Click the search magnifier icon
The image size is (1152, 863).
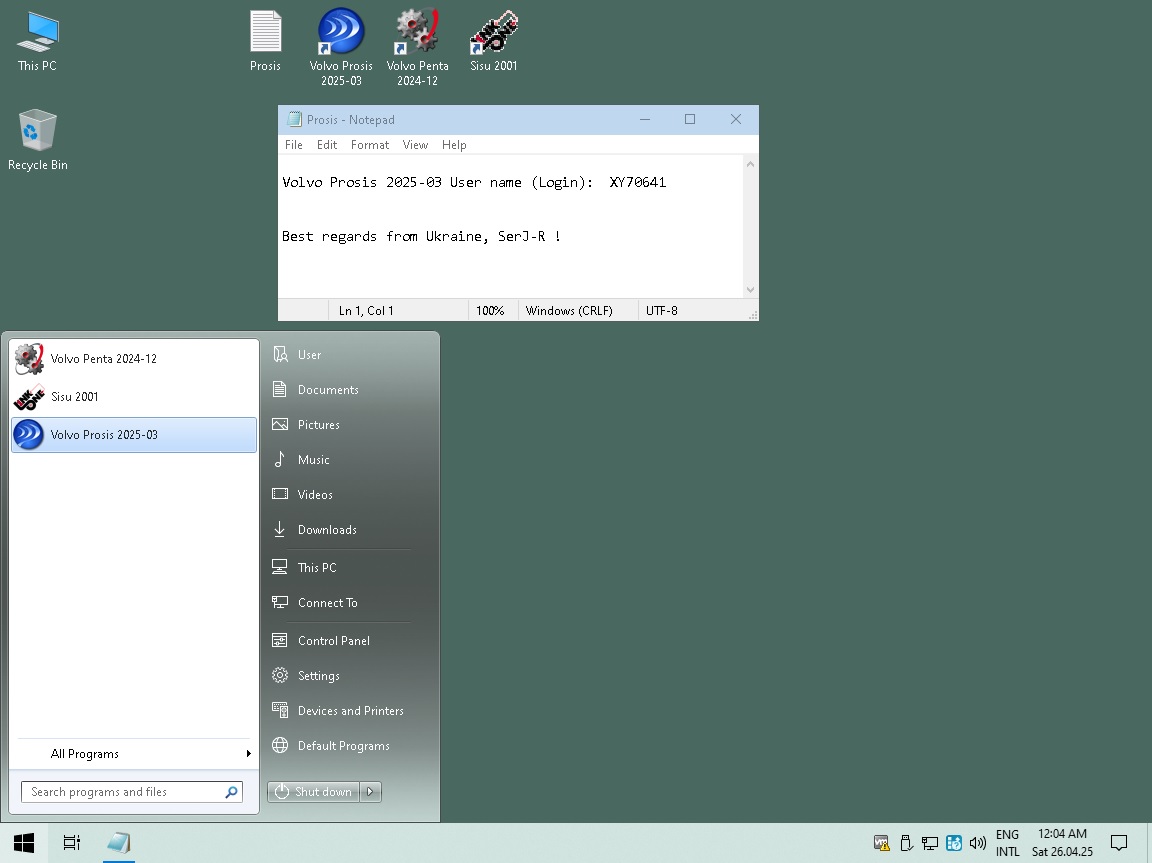click(x=231, y=792)
